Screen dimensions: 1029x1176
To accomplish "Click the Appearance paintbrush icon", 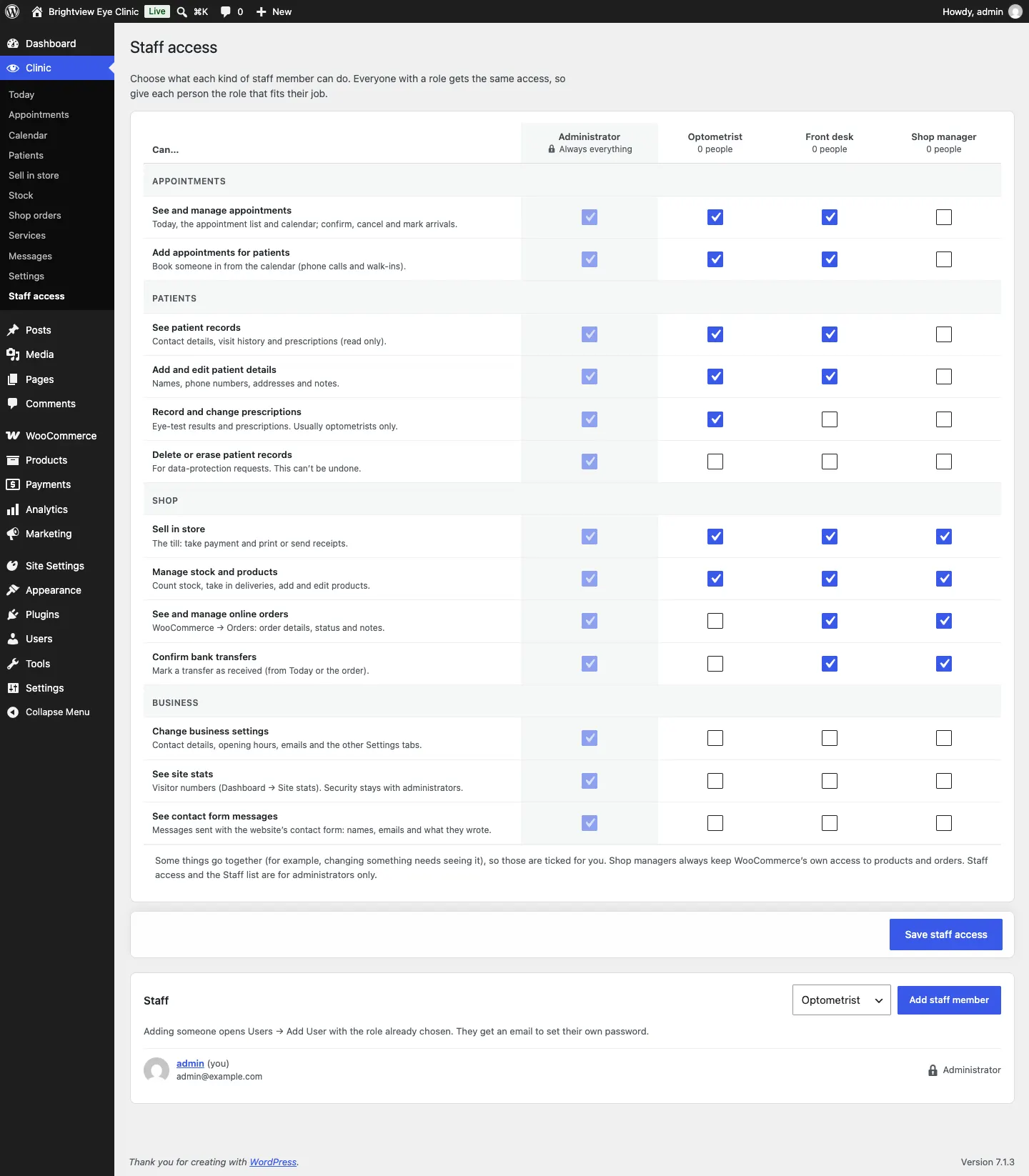I will [13, 590].
